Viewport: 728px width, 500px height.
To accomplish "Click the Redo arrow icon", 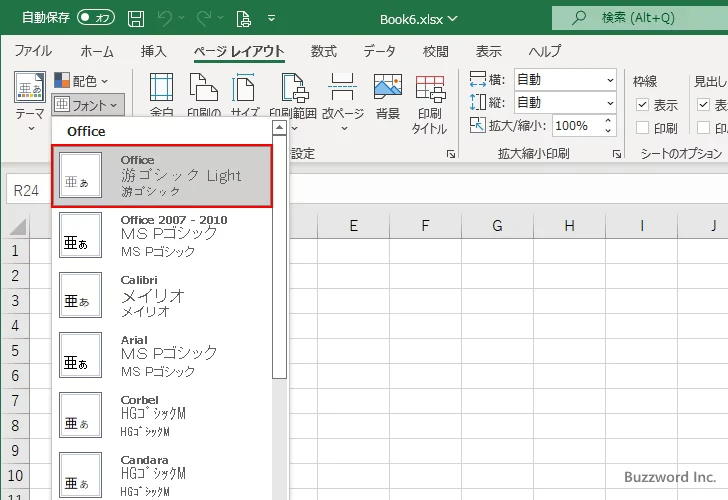I will coord(204,18).
